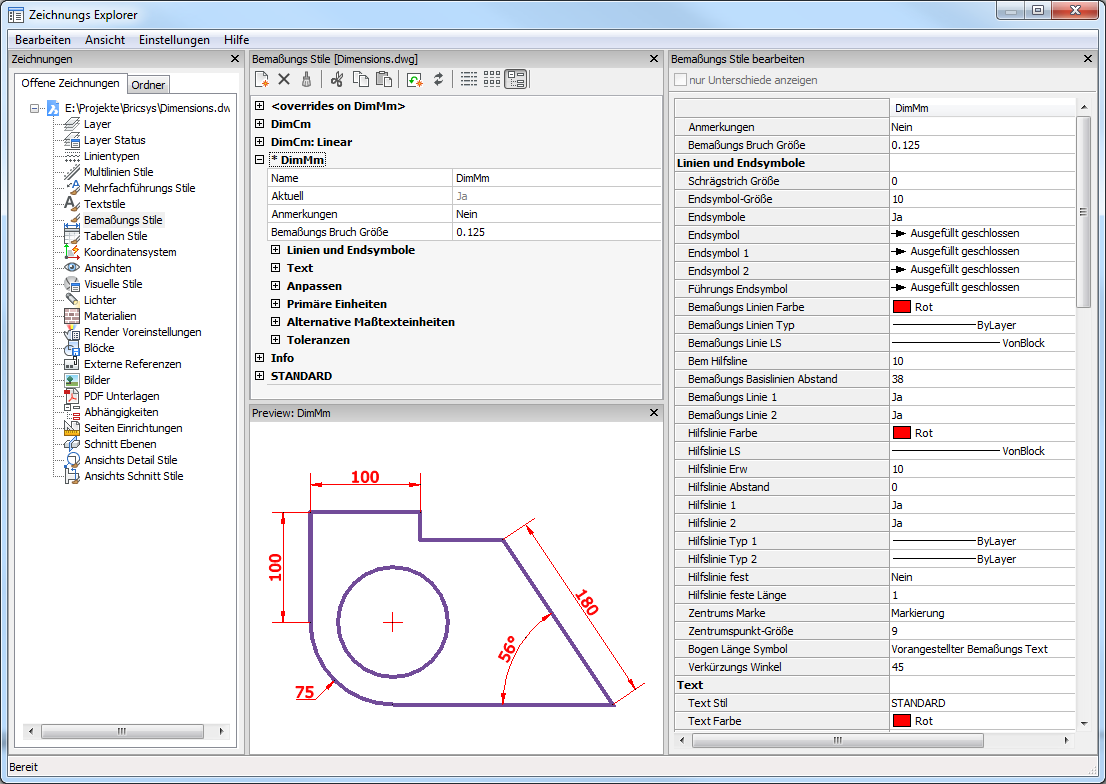Switch to the Ordner tab
This screenshot has width=1106, height=784.
[149, 85]
